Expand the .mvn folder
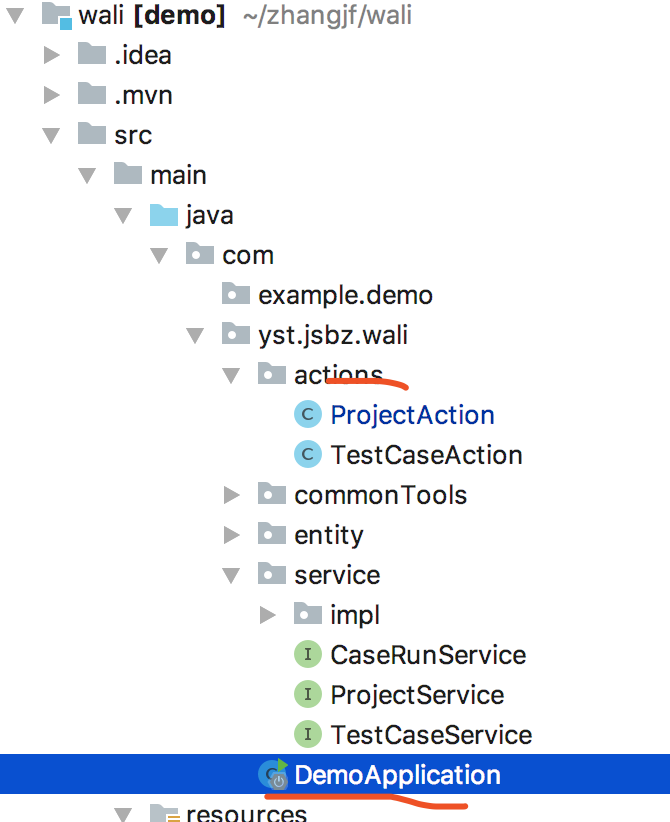The image size is (670, 822). coord(52,95)
